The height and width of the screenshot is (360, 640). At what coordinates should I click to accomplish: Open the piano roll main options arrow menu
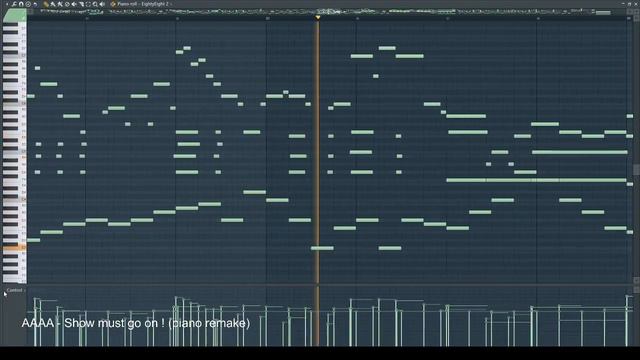pos(7,4)
